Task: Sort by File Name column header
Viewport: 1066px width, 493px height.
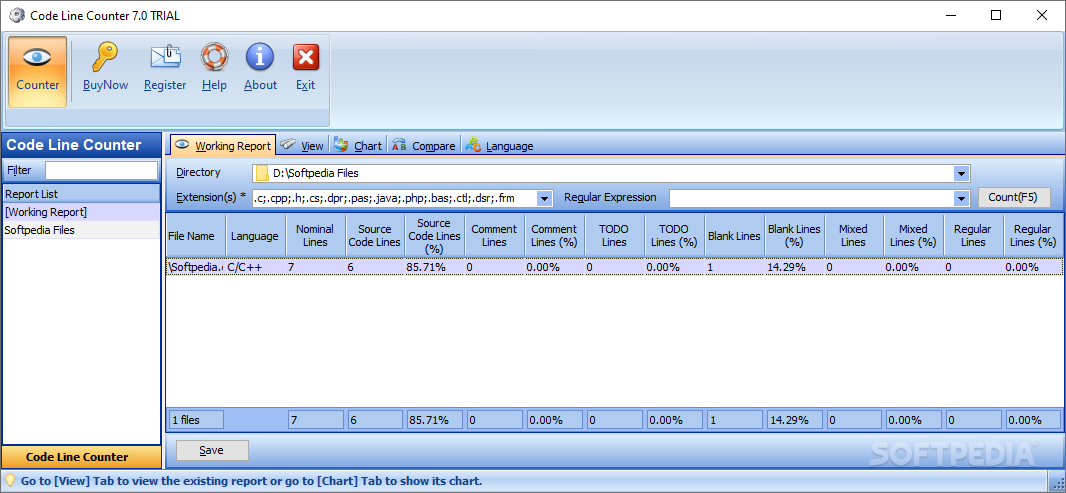Action: (x=196, y=236)
